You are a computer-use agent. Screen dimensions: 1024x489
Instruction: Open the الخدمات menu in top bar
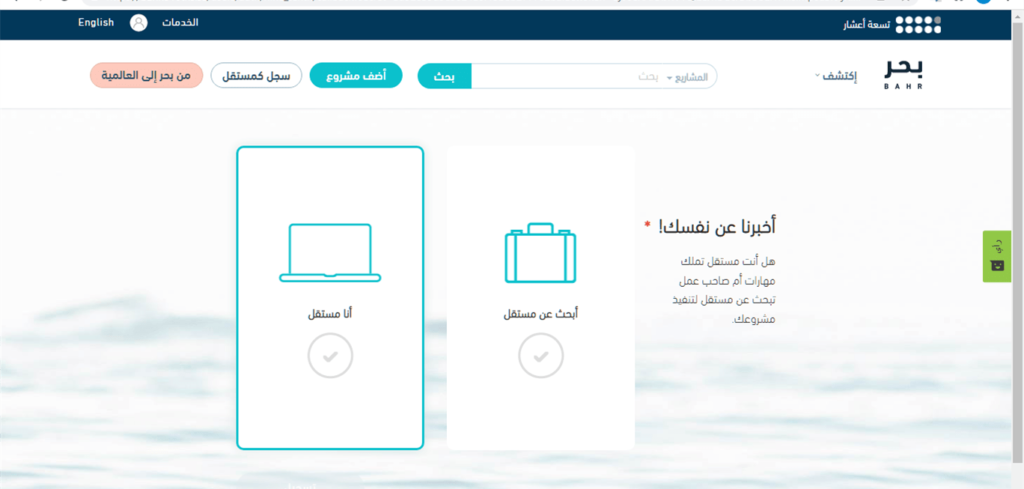[180, 23]
